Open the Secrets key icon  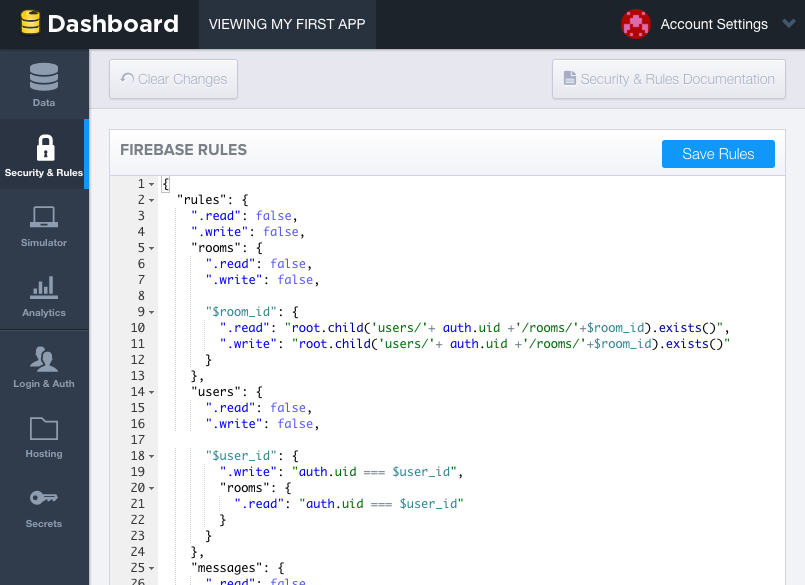[x=44, y=498]
